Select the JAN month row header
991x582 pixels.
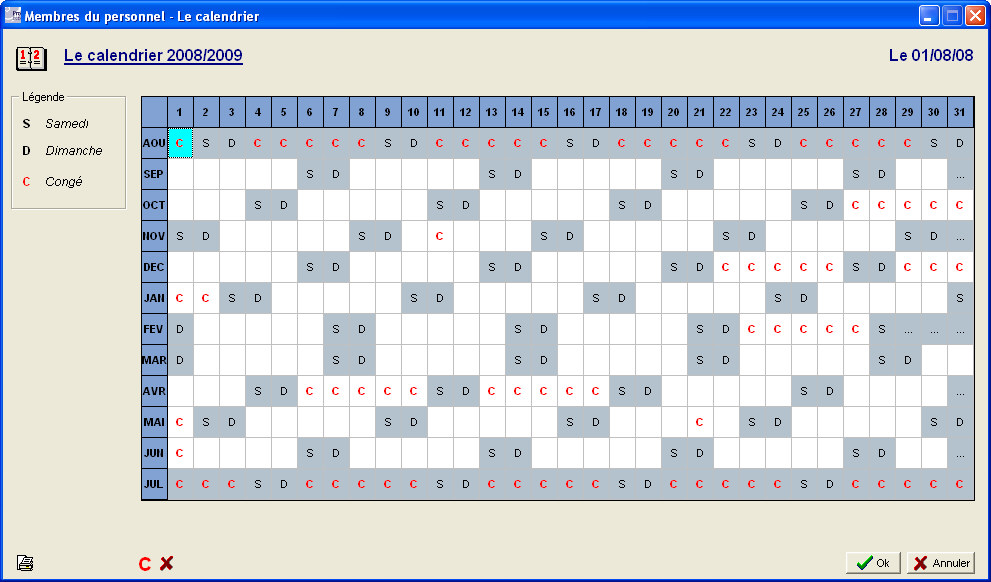click(154, 298)
